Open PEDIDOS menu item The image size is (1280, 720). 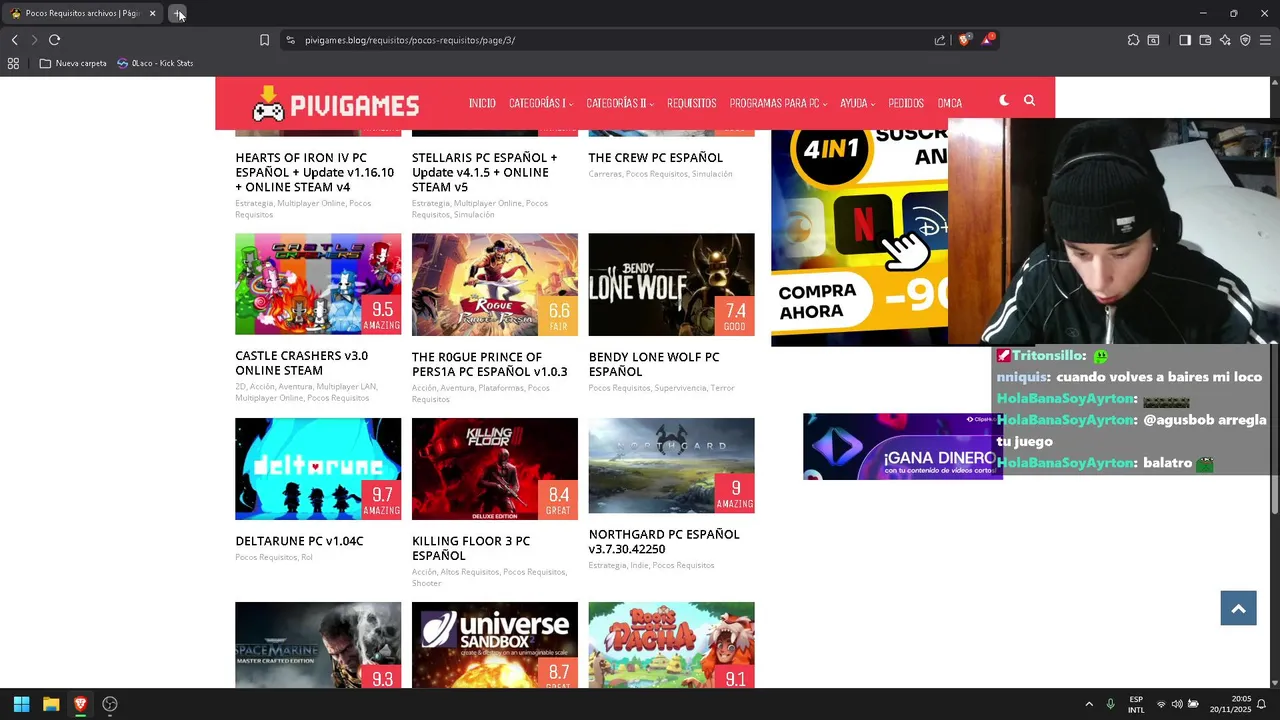[906, 103]
